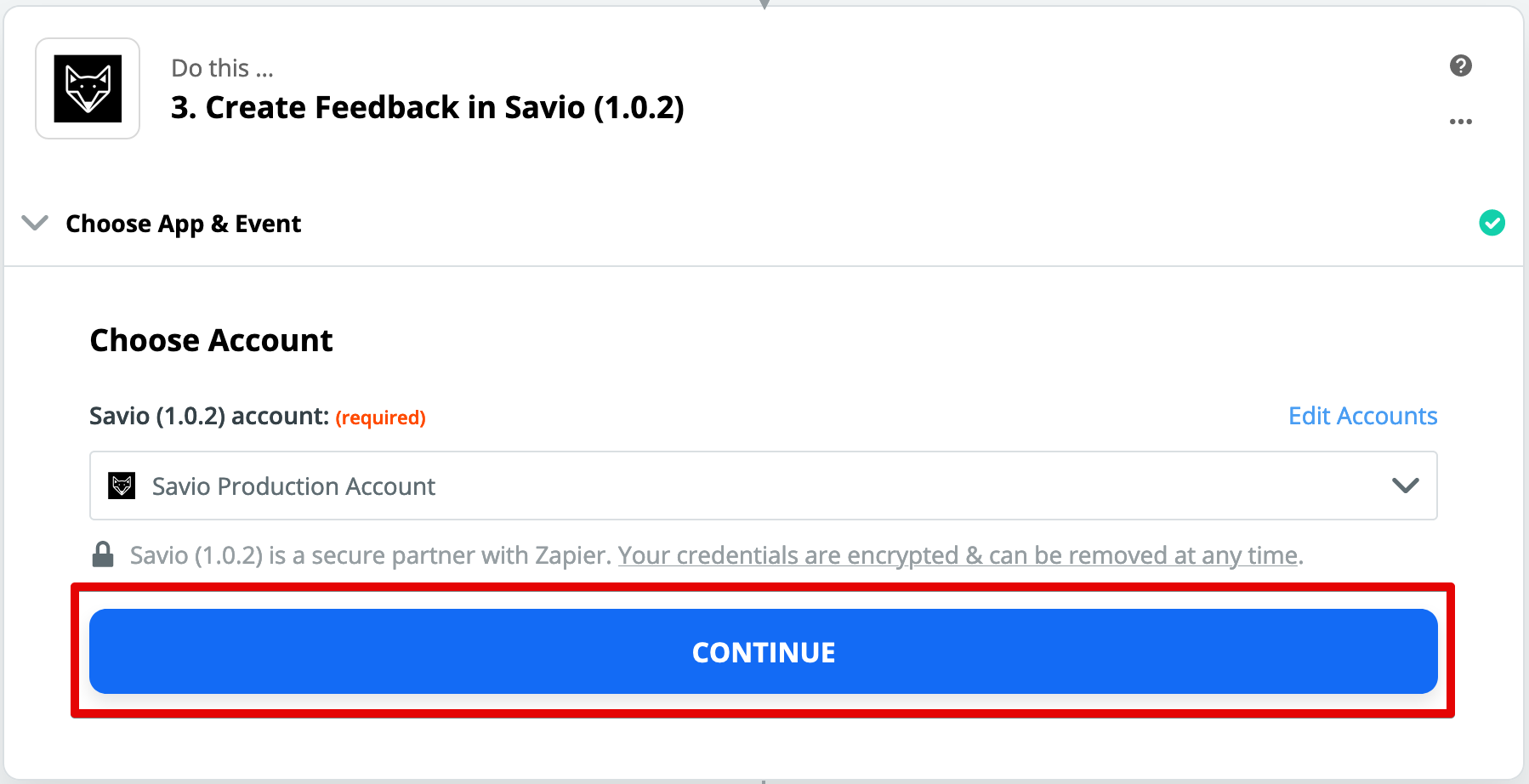Open the Edit Accounts link

pyautogui.click(x=1362, y=416)
